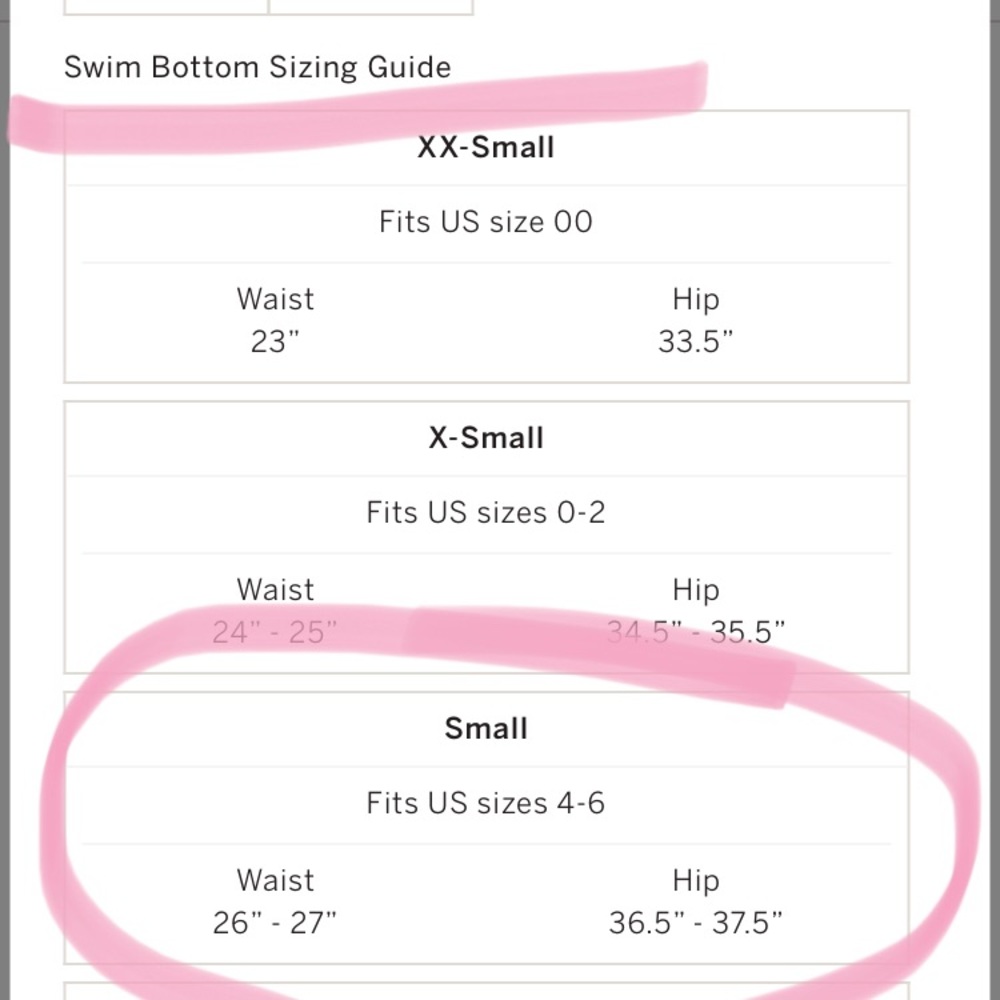This screenshot has width=1000, height=1000.
Task: Select the 26" - 27" waist range
Action: (275, 922)
